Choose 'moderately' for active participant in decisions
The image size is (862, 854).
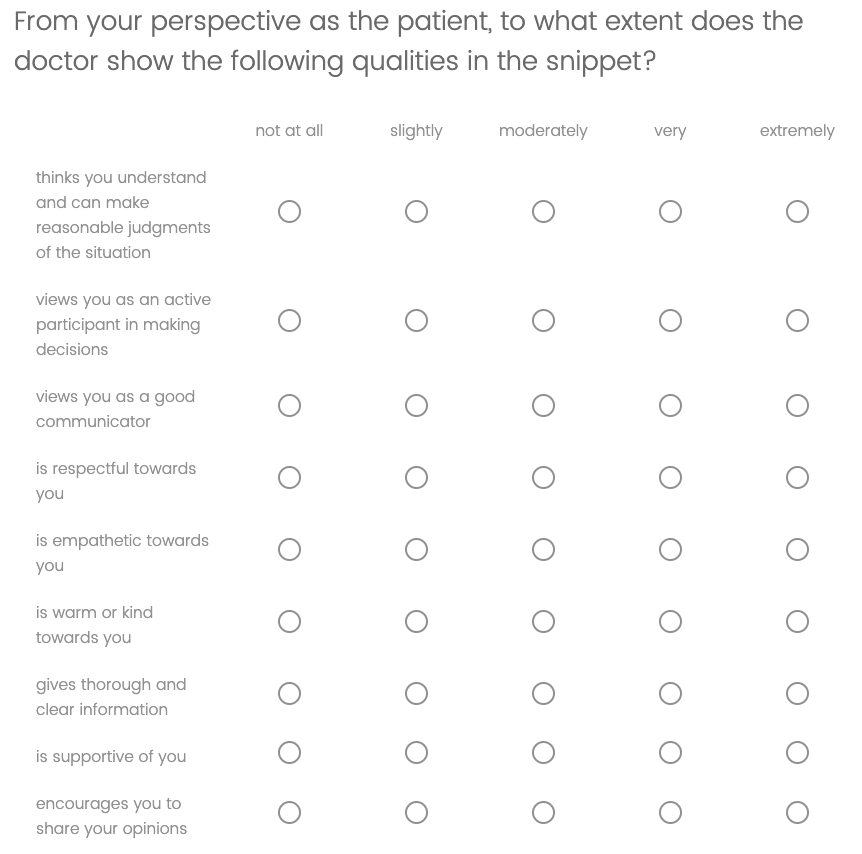tap(543, 321)
